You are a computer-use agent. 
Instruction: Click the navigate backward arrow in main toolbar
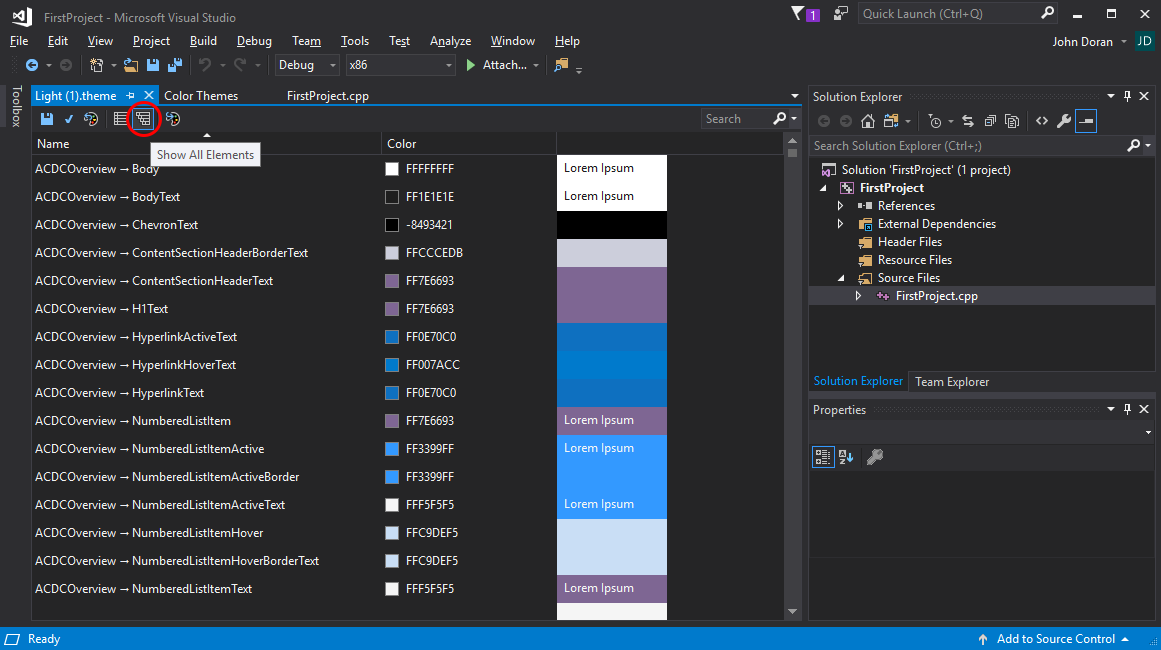point(32,65)
